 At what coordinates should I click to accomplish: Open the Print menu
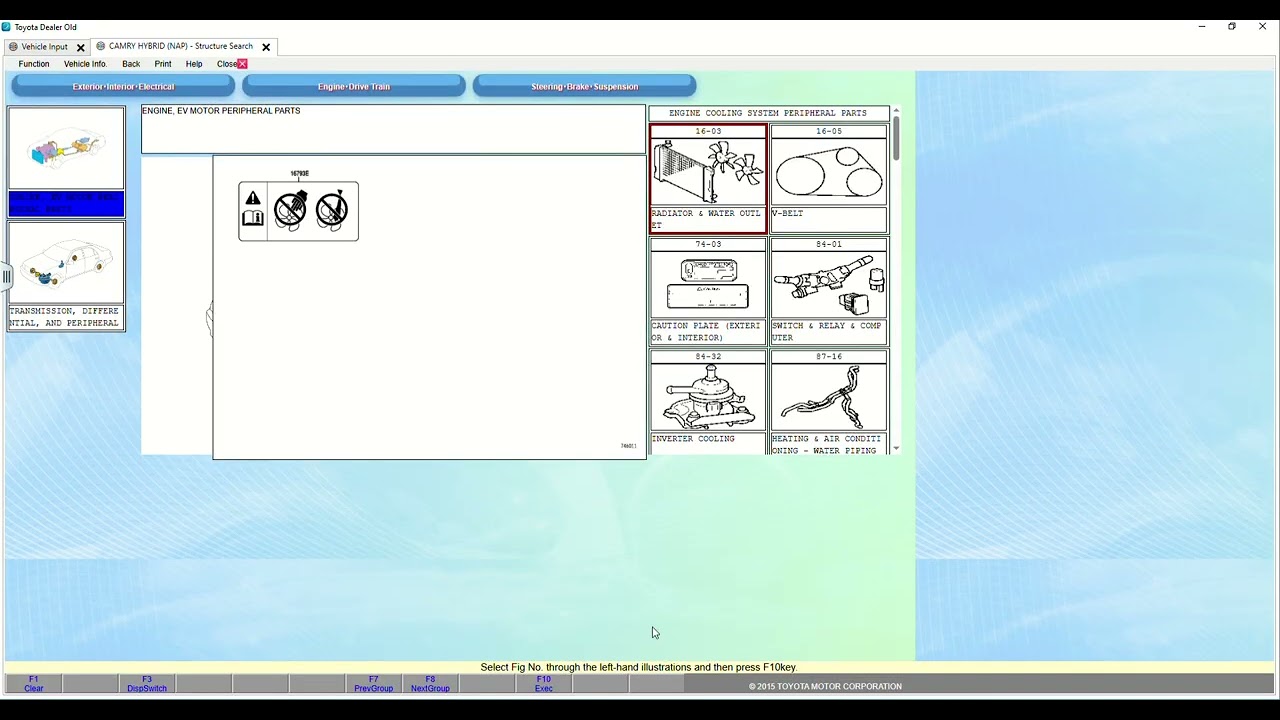(x=163, y=64)
